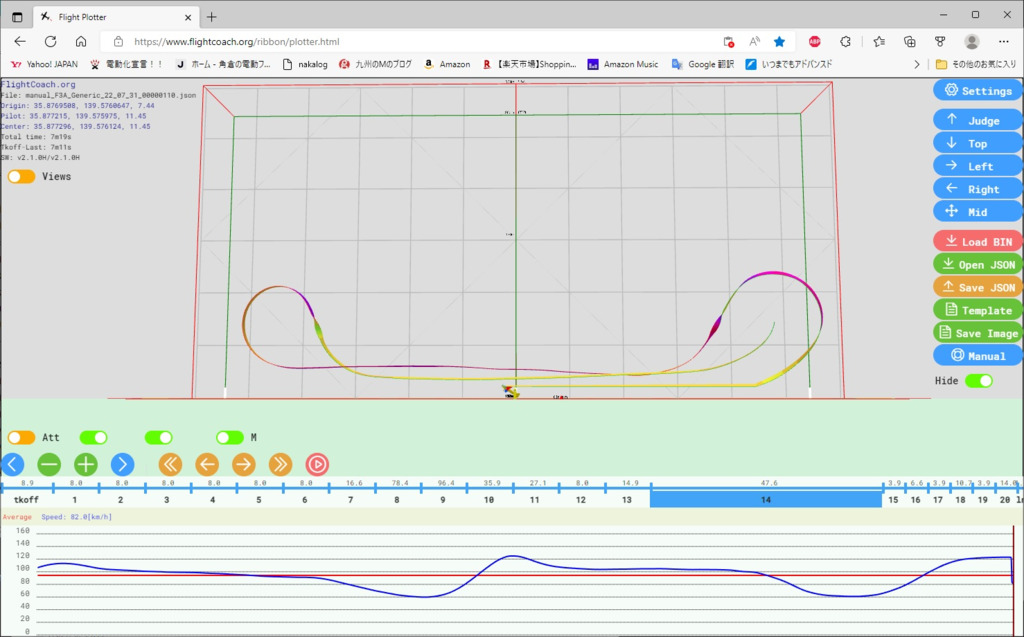This screenshot has width=1024, height=637.
Task: Select manoeuvre 13 in timeline
Action: [626, 499]
